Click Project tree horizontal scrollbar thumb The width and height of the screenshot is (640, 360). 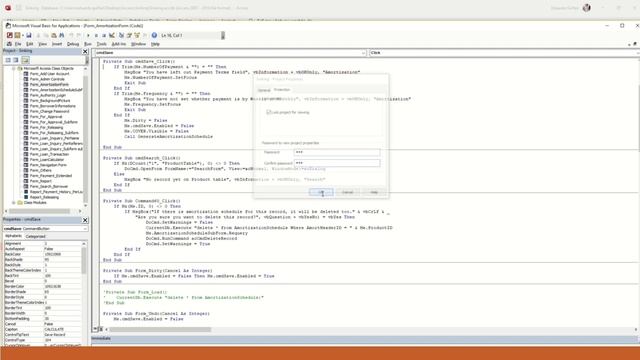click(40, 211)
